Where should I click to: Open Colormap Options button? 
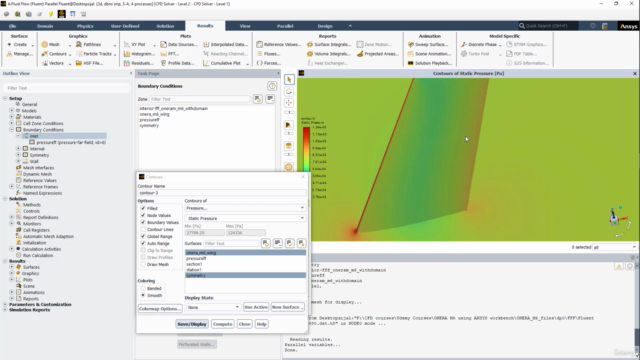(160, 309)
